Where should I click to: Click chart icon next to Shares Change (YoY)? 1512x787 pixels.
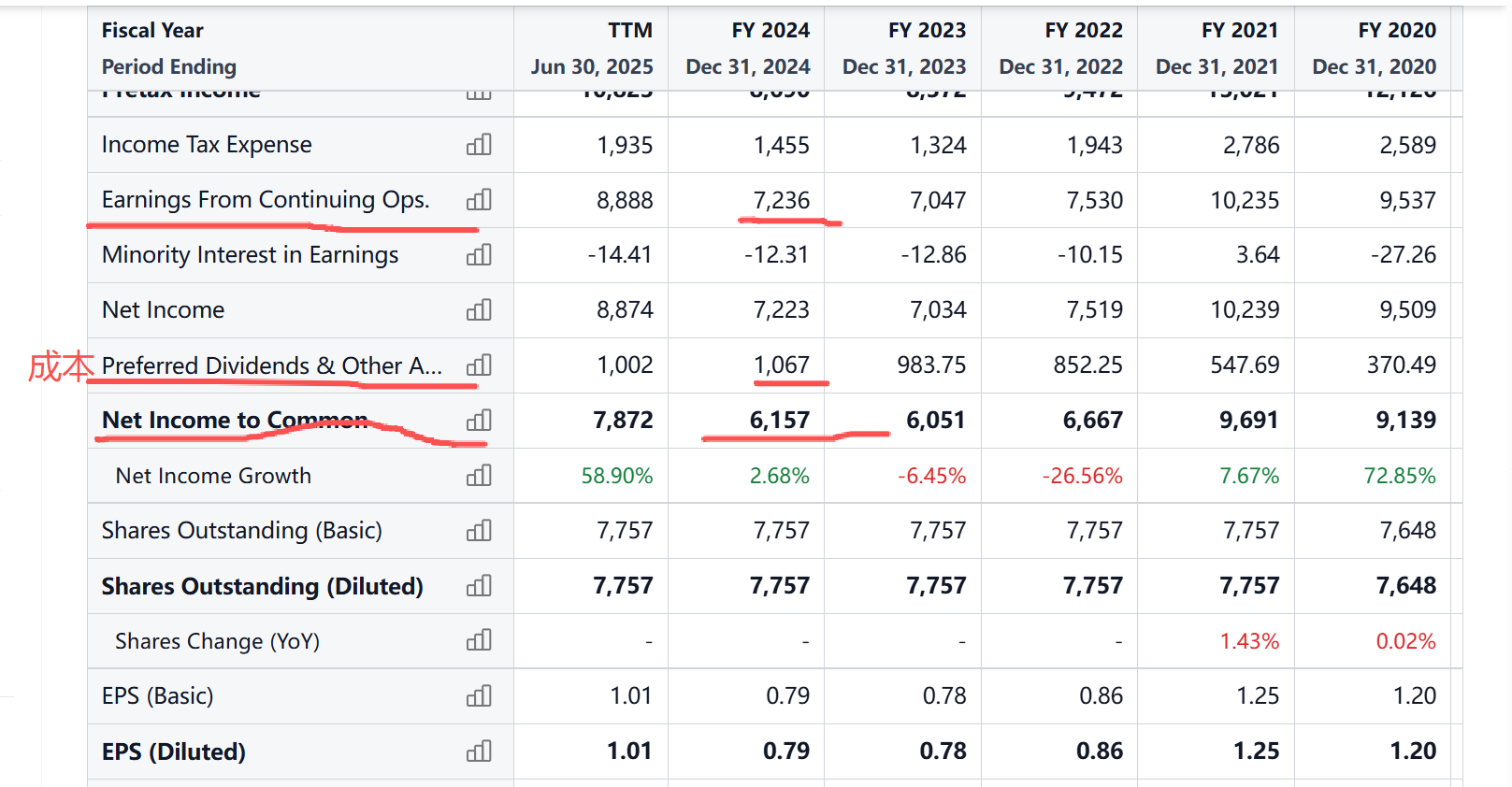click(x=479, y=641)
